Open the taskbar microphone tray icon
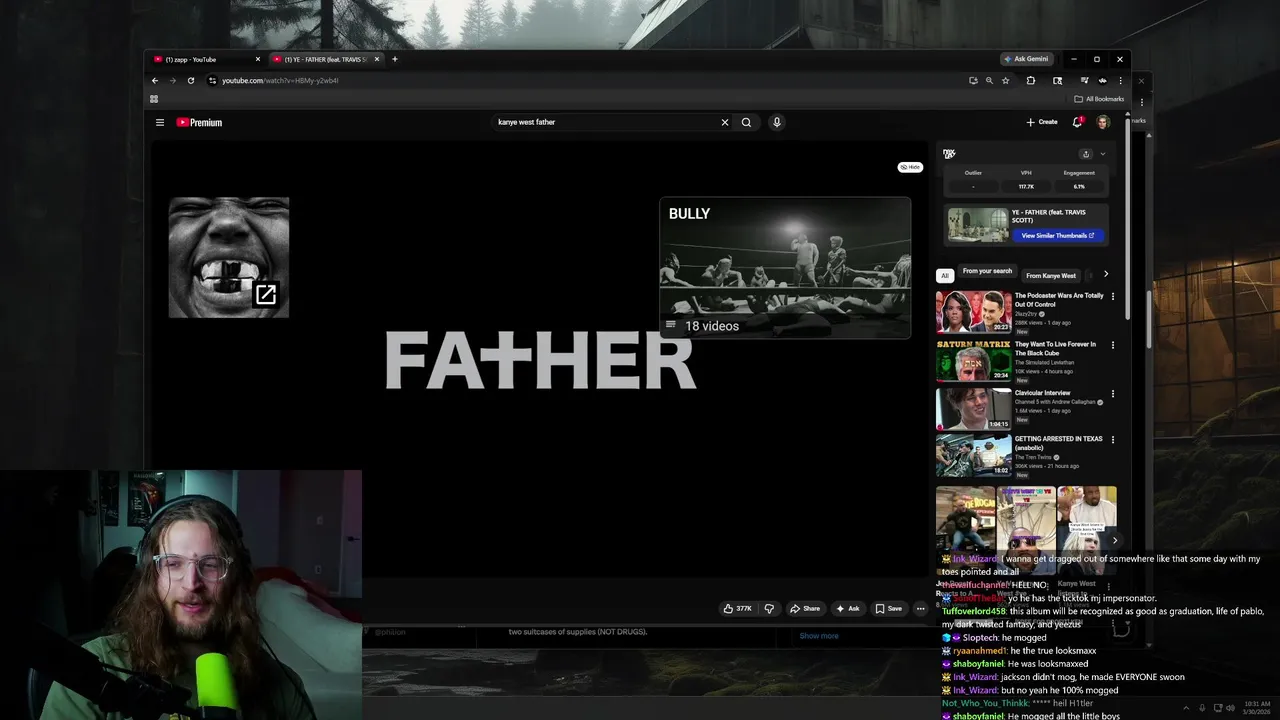Image resolution: width=1280 pixels, height=720 pixels. pos(1202,708)
